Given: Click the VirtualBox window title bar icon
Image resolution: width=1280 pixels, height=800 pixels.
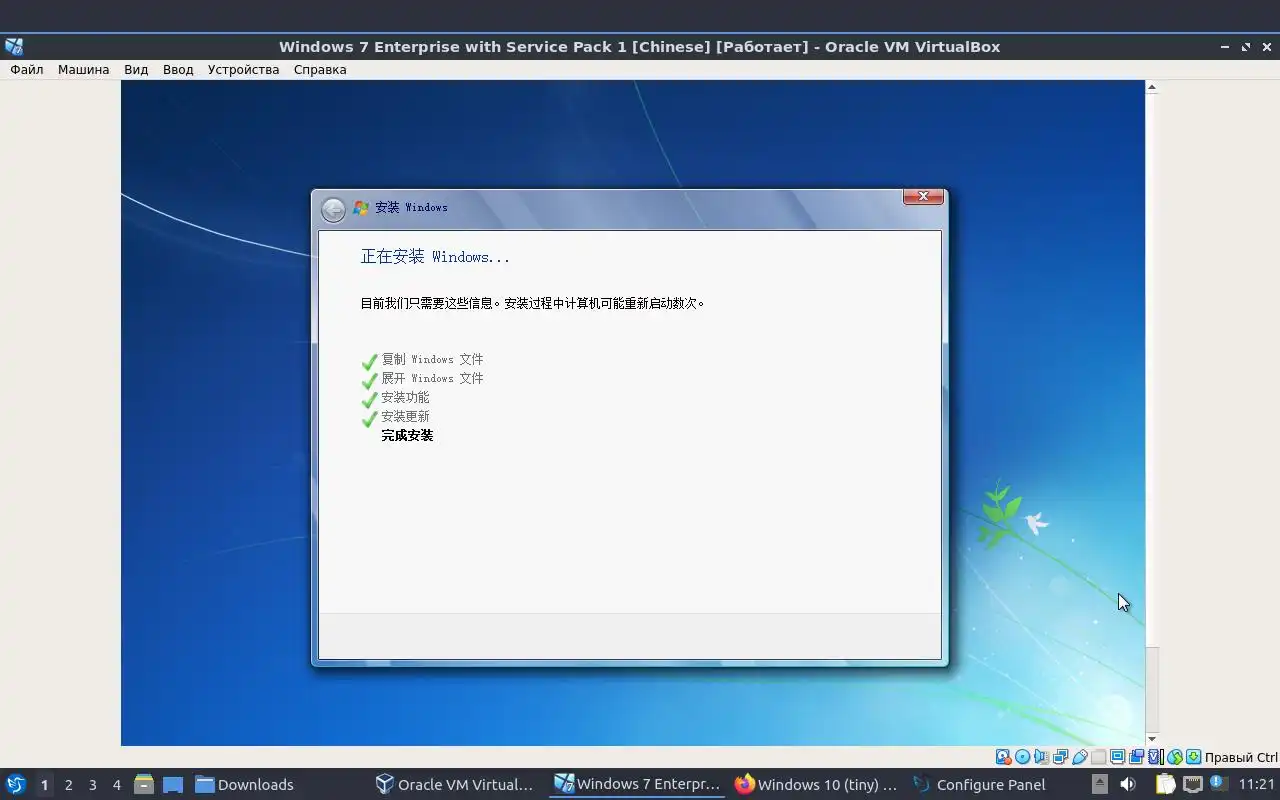Looking at the screenshot, I should (13, 46).
